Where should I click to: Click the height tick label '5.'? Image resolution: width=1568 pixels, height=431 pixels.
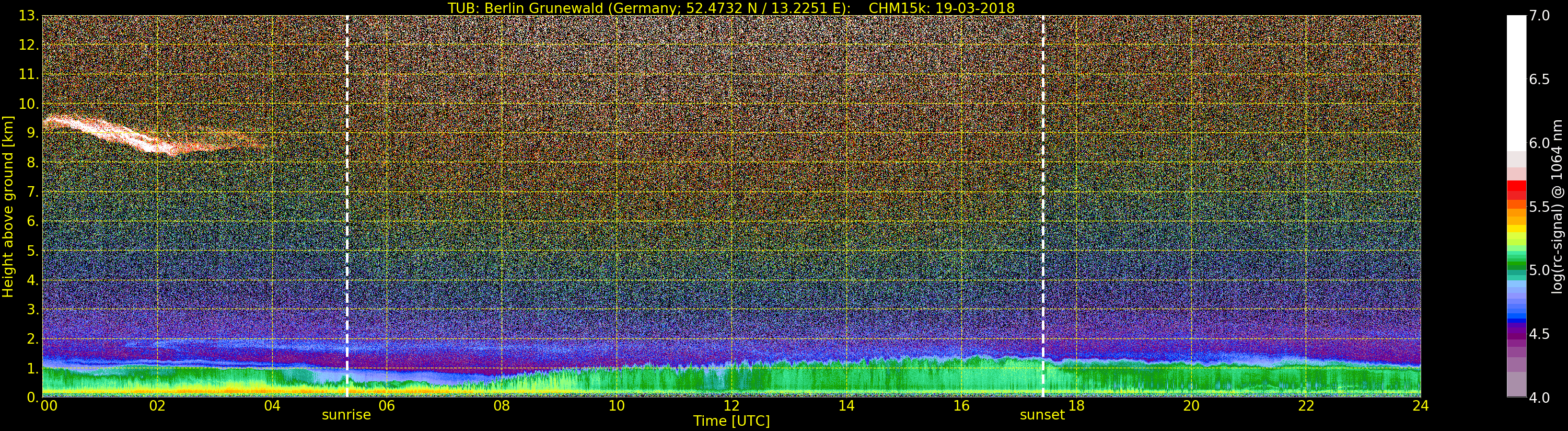(x=33, y=251)
